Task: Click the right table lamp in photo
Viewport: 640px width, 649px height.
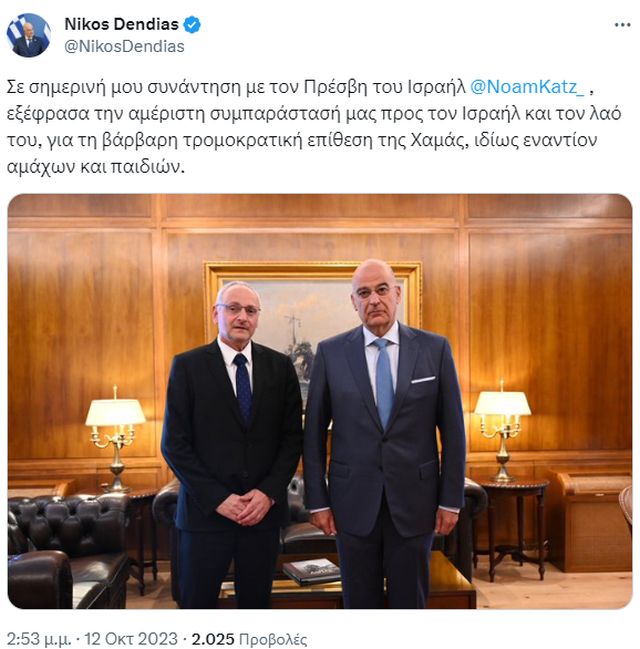Action: tap(502, 431)
